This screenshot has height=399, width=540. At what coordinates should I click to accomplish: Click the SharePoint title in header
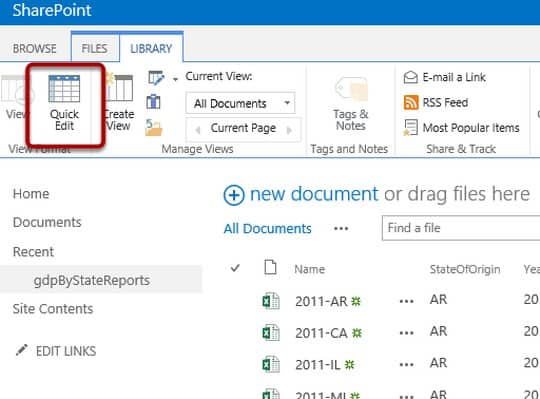point(52,10)
